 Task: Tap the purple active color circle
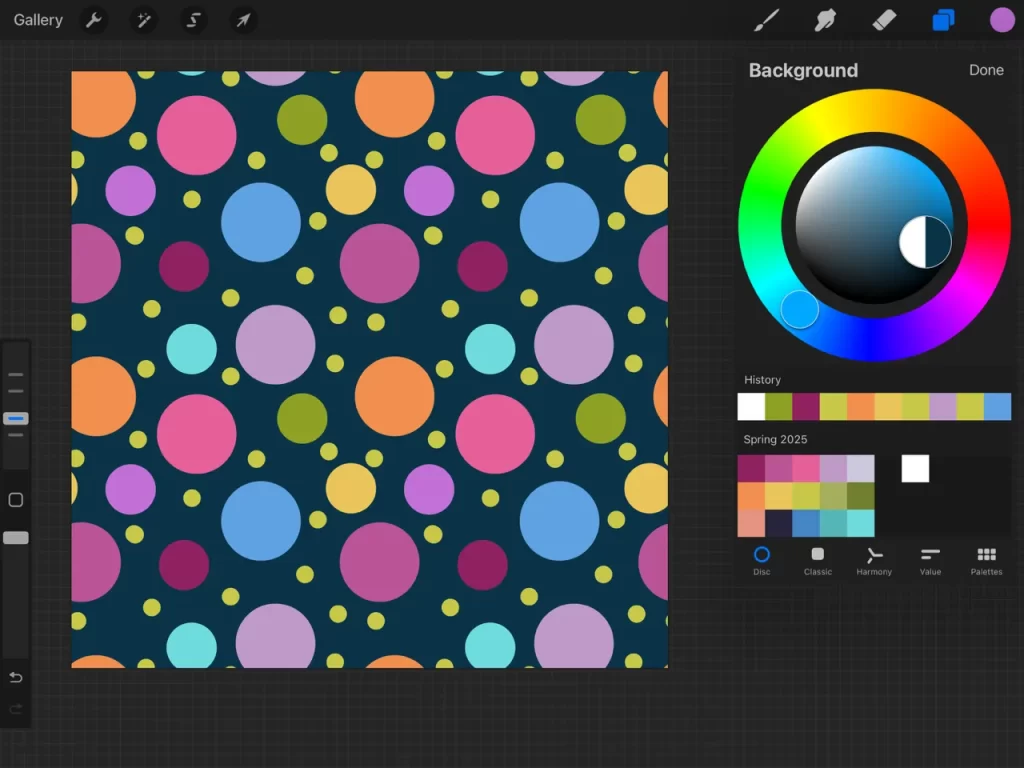1002,20
